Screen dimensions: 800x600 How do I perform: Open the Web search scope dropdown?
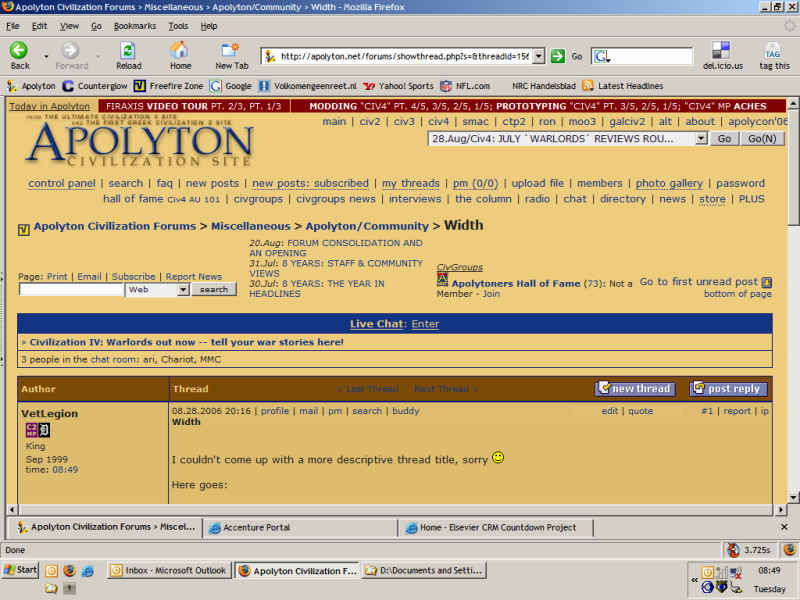pos(183,289)
